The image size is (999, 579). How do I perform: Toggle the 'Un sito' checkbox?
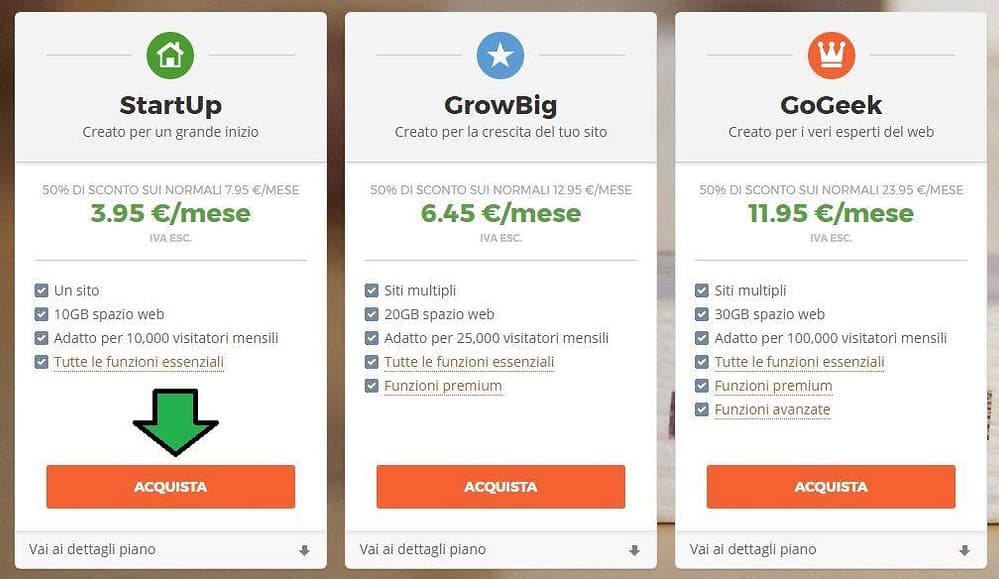click(x=41, y=290)
